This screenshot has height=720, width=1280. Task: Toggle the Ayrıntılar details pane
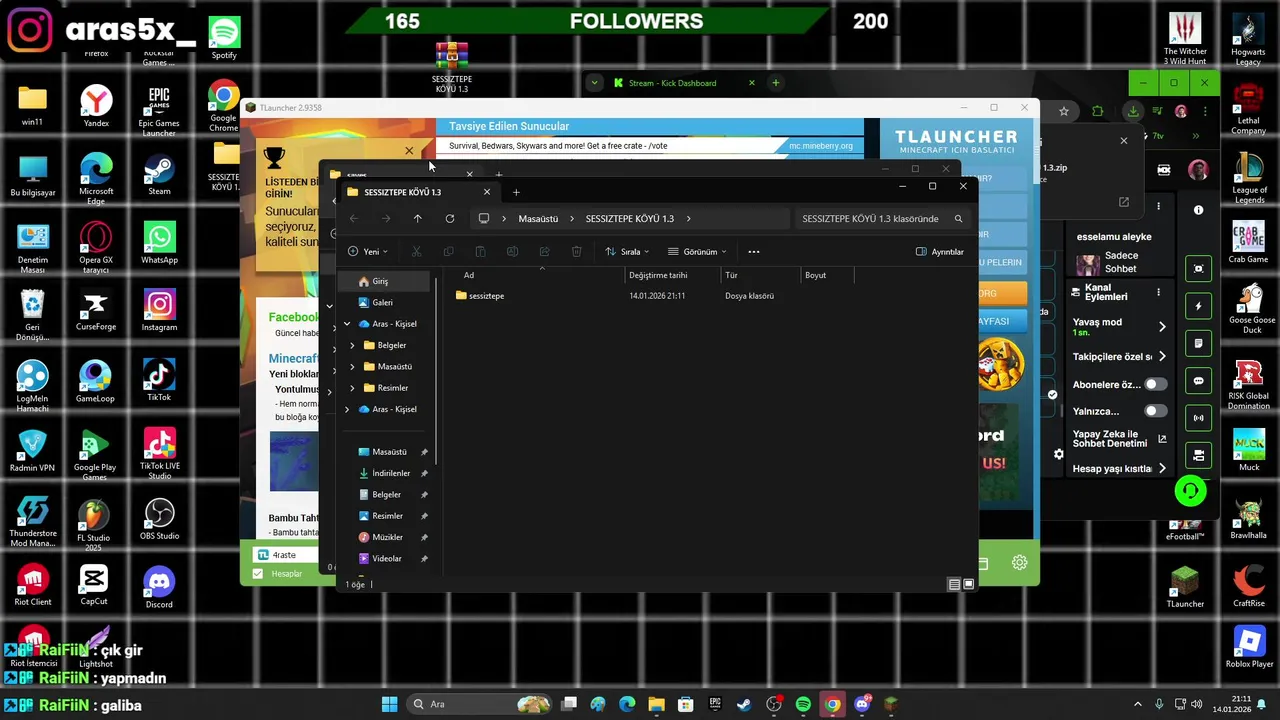click(940, 252)
